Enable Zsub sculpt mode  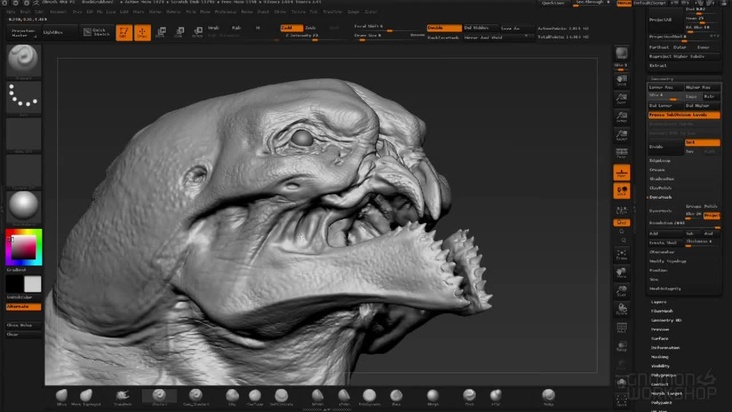[x=312, y=28]
